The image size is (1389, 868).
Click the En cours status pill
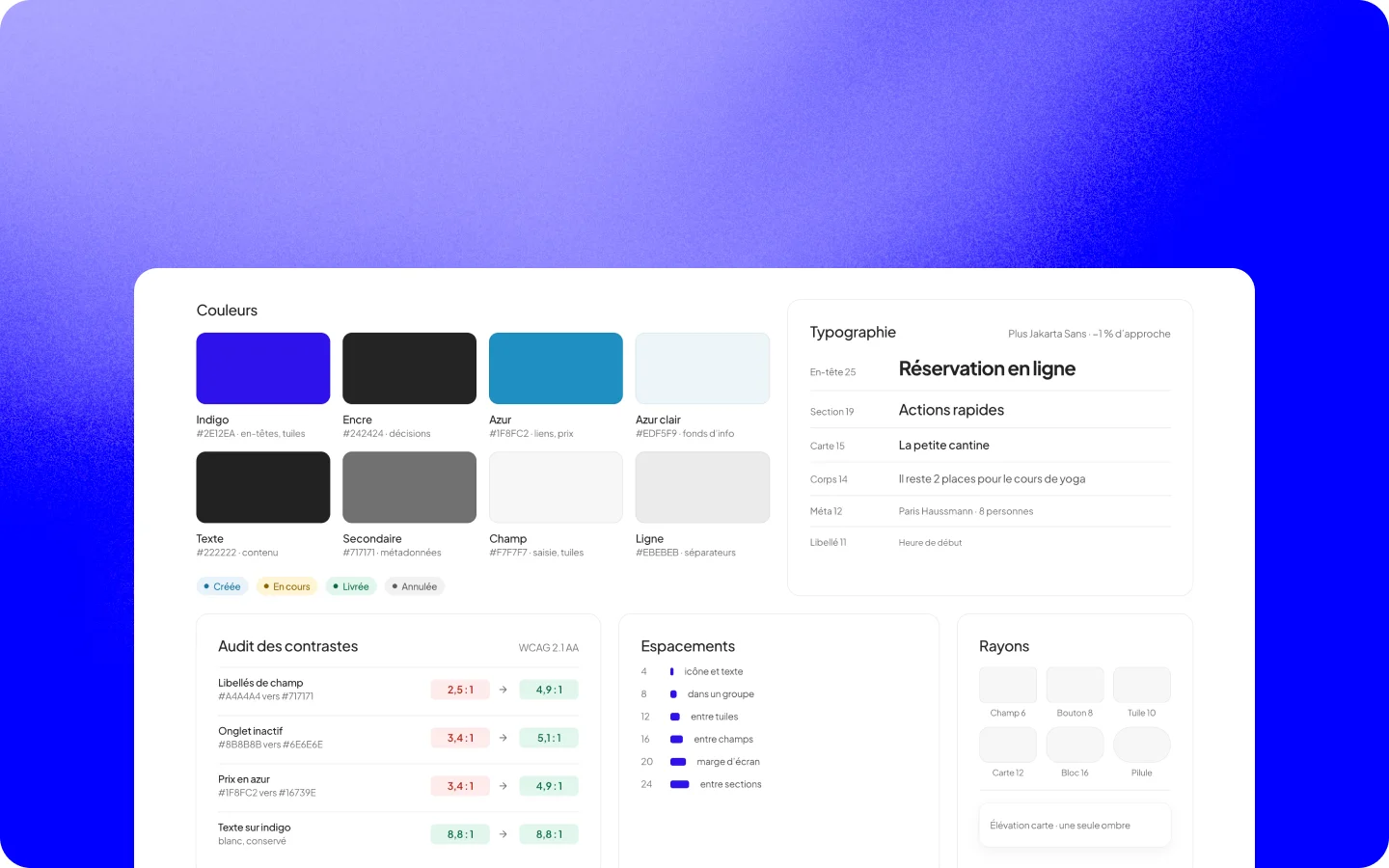coord(287,586)
